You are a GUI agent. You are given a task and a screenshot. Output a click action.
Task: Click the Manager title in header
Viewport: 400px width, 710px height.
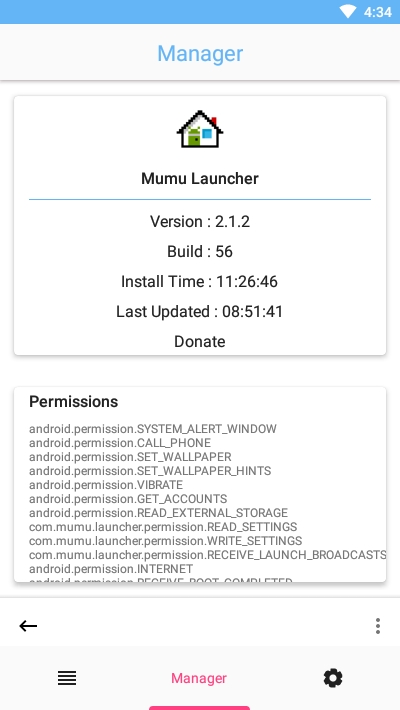tap(200, 53)
